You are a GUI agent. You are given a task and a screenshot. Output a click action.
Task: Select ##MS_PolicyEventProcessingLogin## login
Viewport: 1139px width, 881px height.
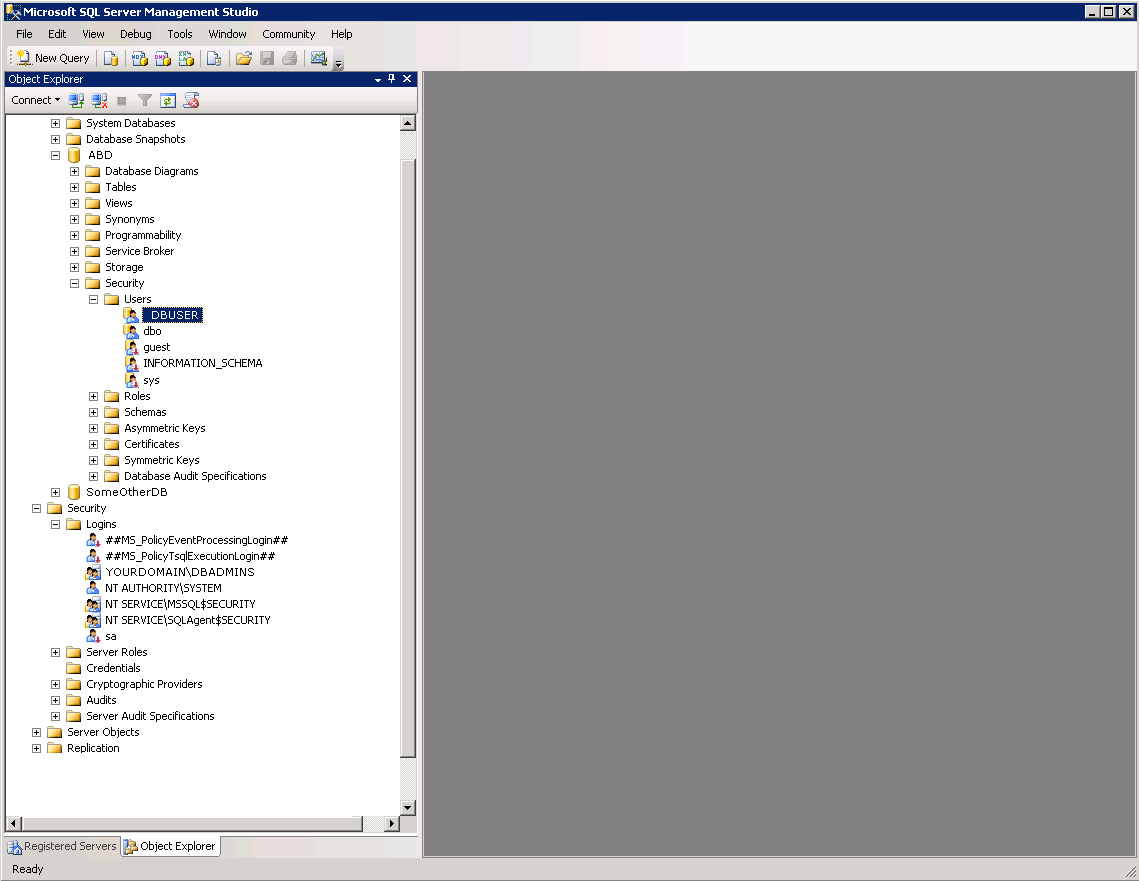[x=196, y=540]
